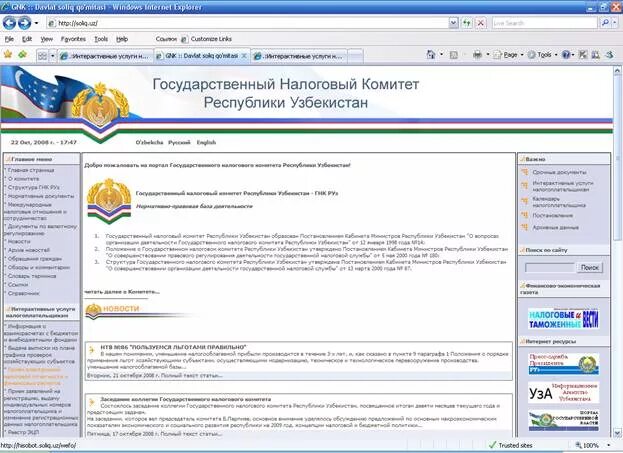
Task: Open О комитете in the main menu
Action: [23, 179]
